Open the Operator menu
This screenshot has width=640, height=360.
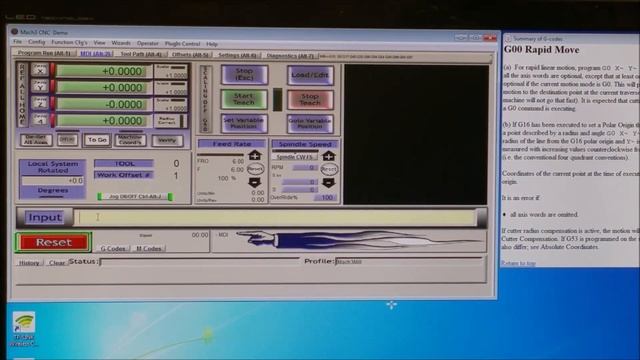(x=147, y=43)
